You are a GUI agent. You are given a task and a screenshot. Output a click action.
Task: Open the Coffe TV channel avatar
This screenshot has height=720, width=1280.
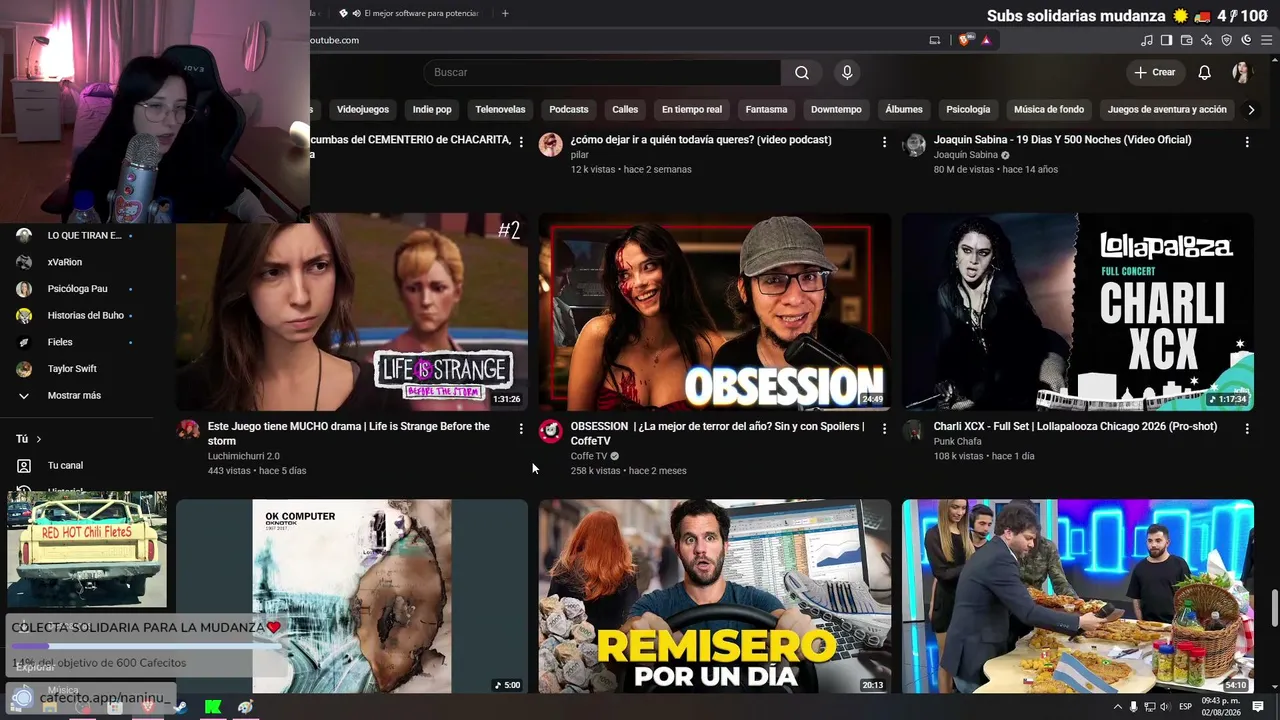pos(550,431)
